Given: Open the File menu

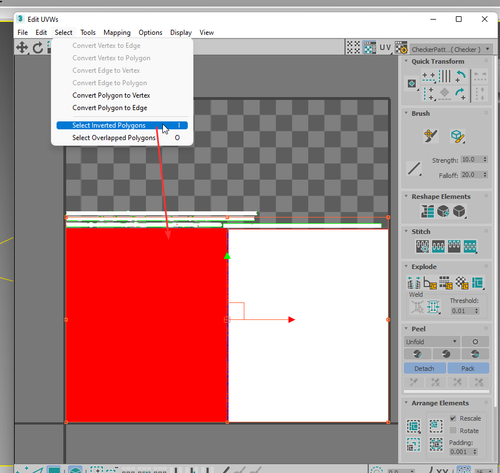Looking at the screenshot, I should 23,32.
